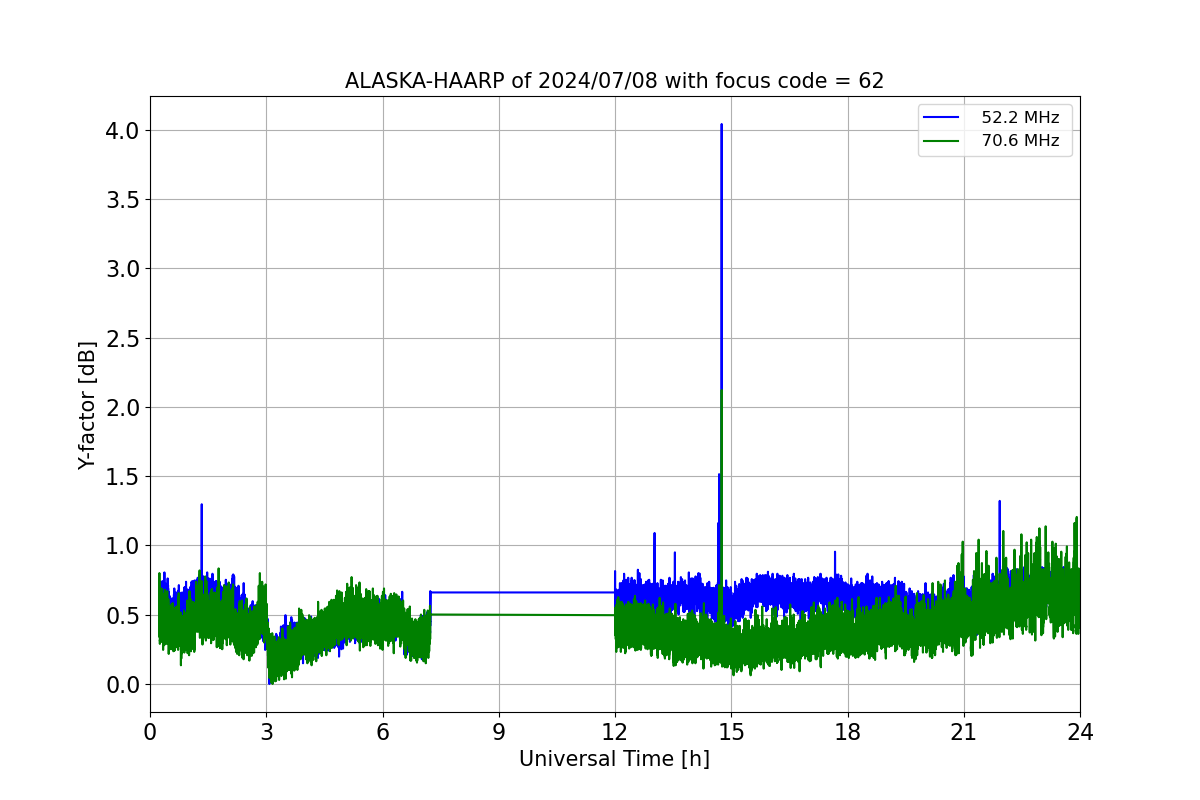Click the x-axis tick label '9'
The image size is (1200, 800).
pyautogui.click(x=499, y=732)
